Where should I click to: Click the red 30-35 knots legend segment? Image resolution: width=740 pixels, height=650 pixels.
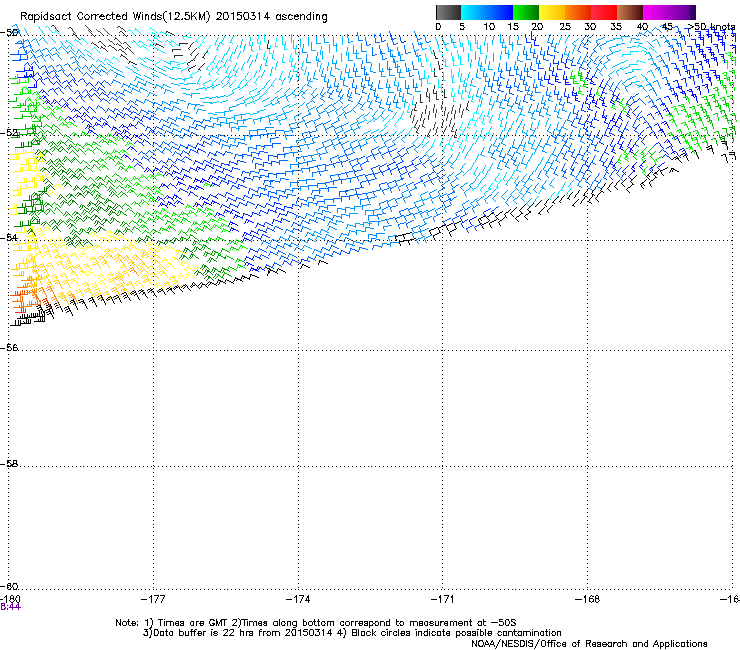click(x=604, y=12)
